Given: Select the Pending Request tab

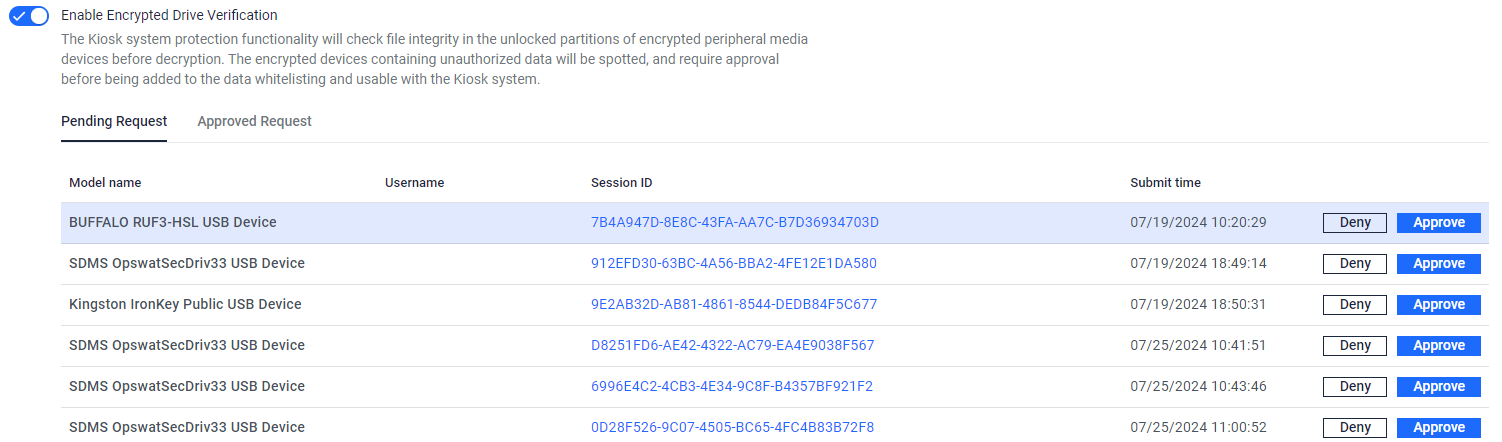Looking at the screenshot, I should coord(114,121).
